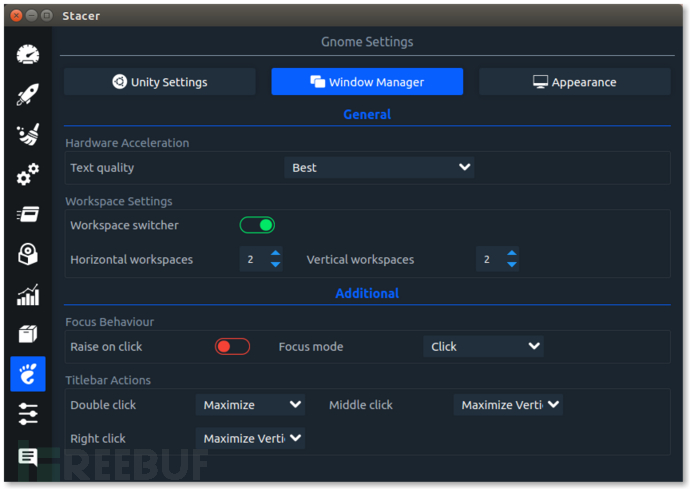This screenshot has height=489, width=690.
Task: Open APT Repository box icon in sidebar
Action: click(x=28, y=334)
